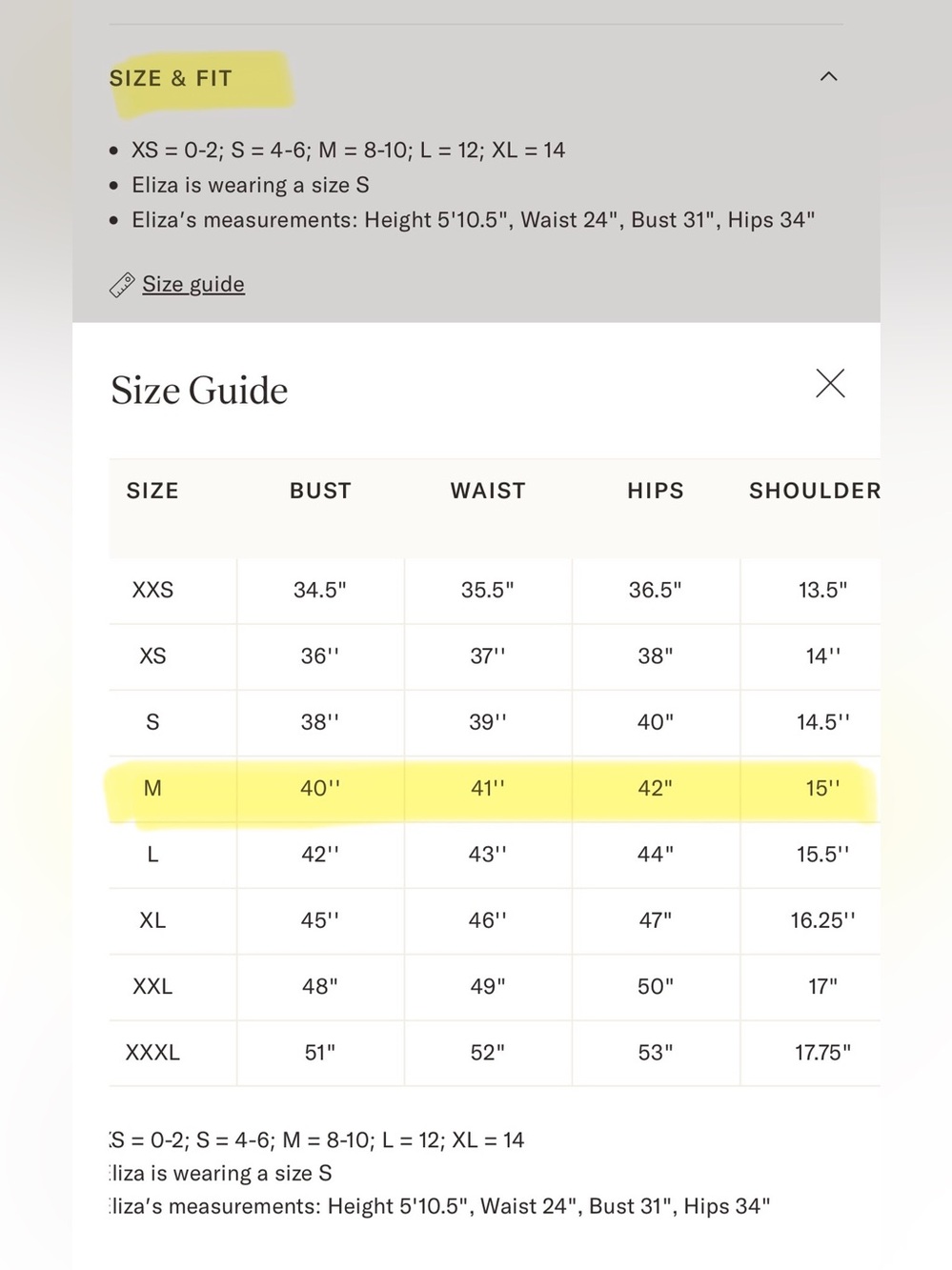Select the BUST column header
The height and width of the screenshot is (1270, 952).
pos(320,491)
